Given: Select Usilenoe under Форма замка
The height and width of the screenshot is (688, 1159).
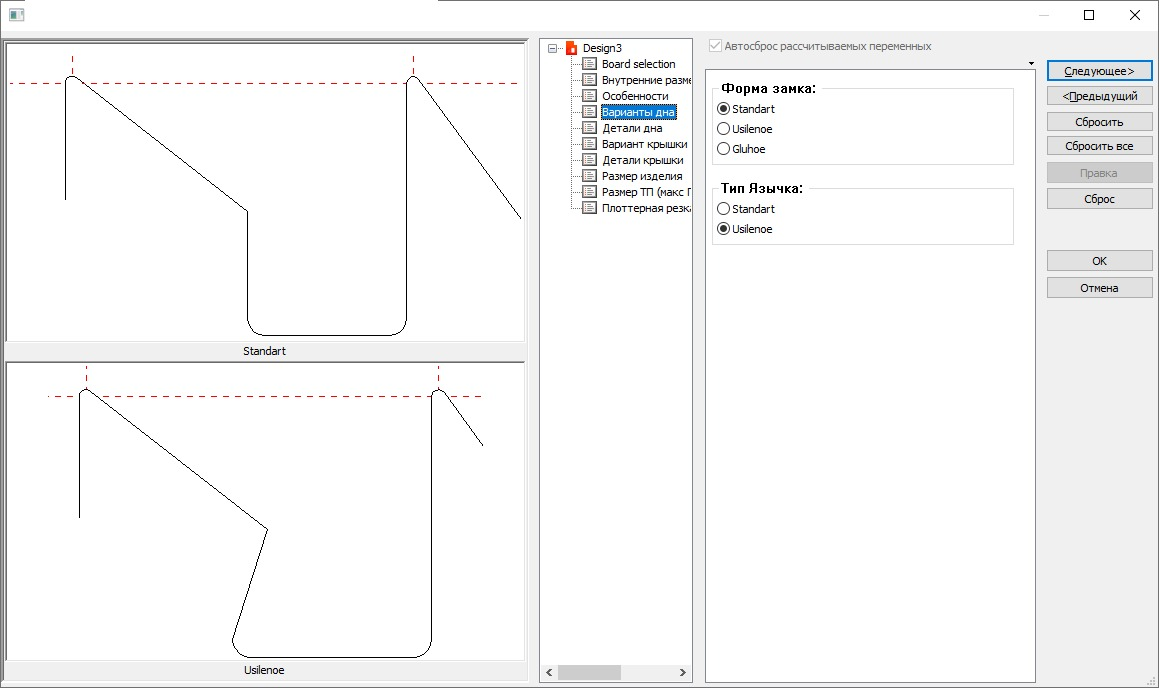Looking at the screenshot, I should pos(724,129).
